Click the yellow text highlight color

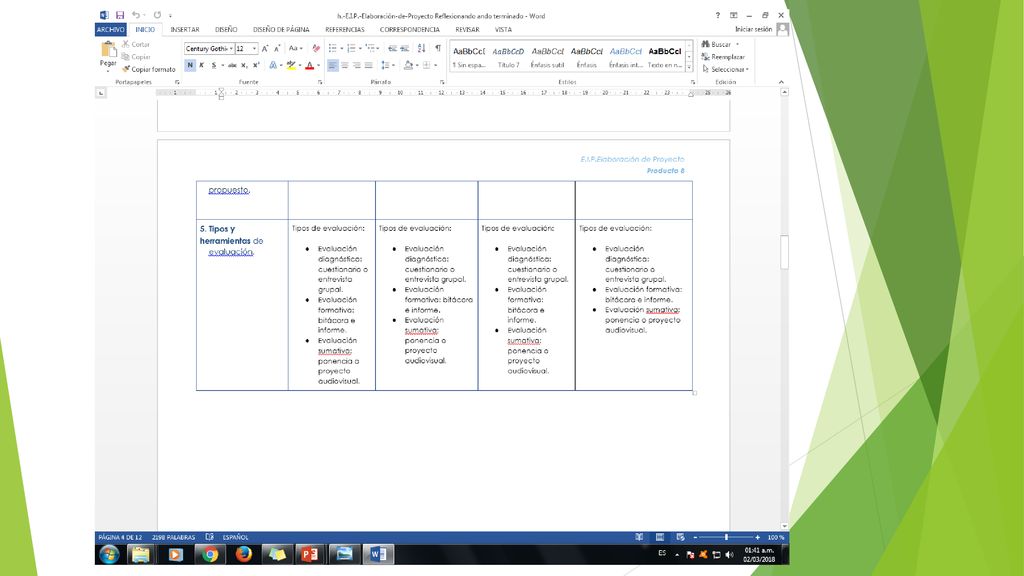click(x=291, y=65)
